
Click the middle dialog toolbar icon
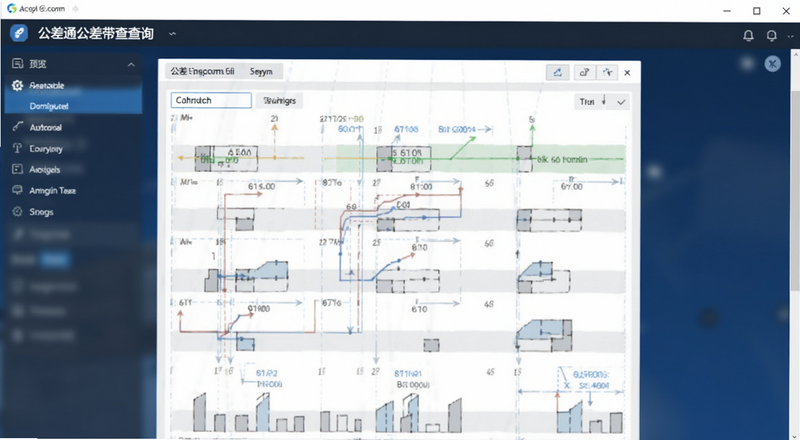tap(584, 72)
